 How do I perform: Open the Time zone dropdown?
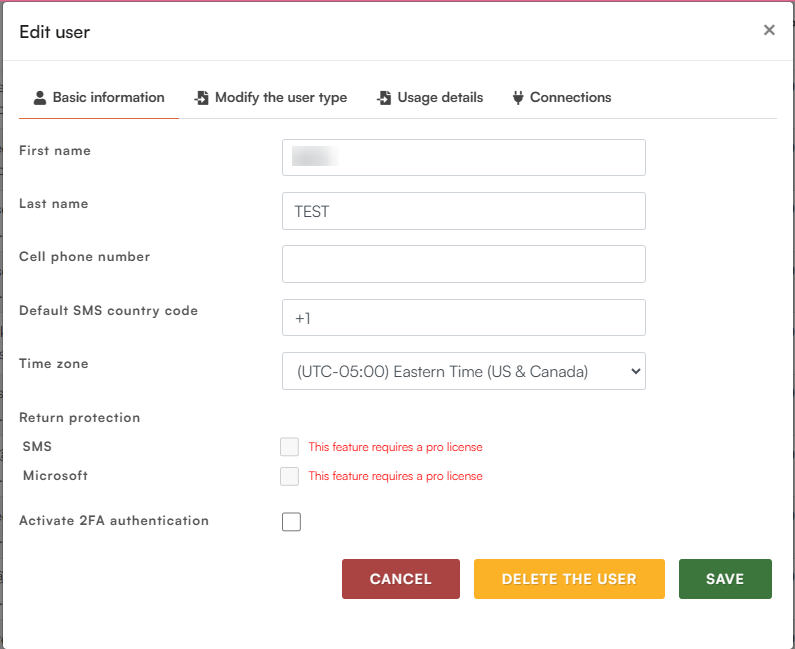click(x=463, y=371)
